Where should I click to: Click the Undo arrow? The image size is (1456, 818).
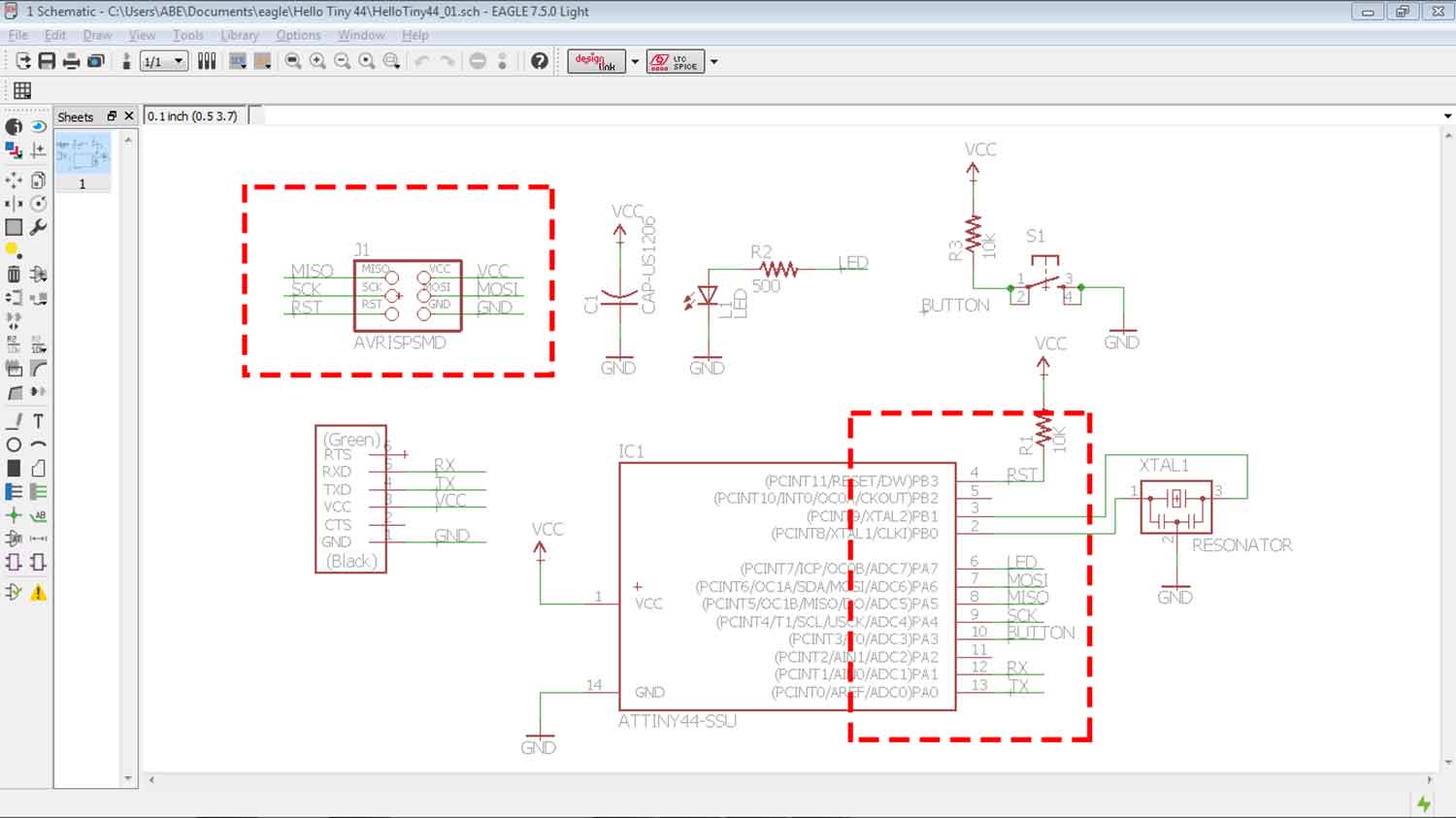421,61
